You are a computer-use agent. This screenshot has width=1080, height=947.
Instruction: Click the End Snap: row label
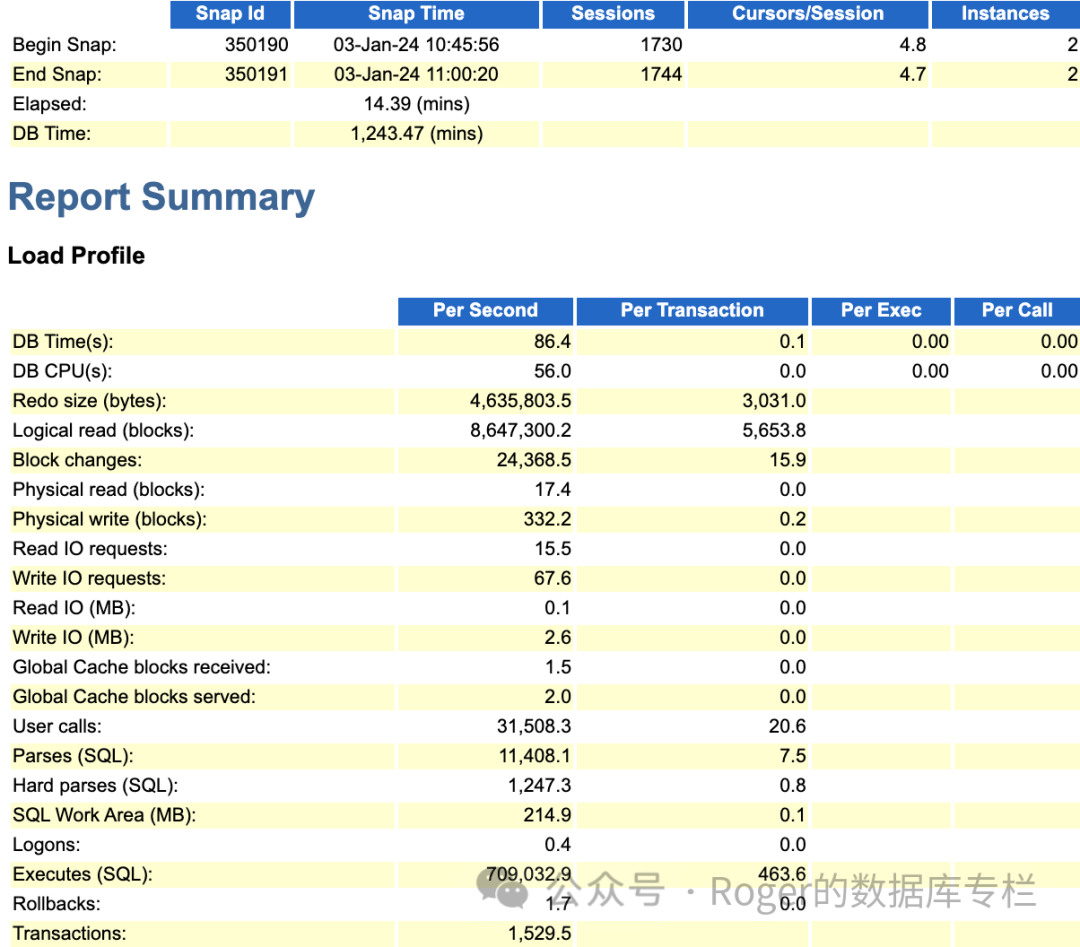(57, 74)
